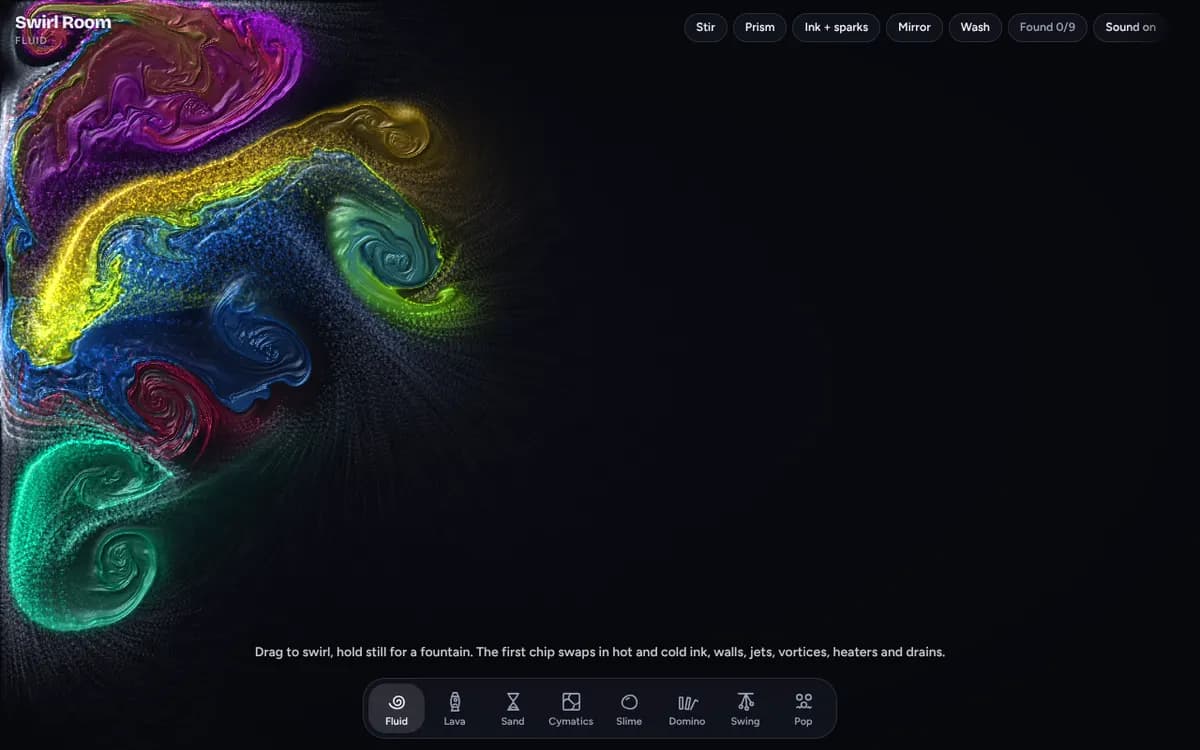Select the Pop bubbles mode

coord(803,709)
